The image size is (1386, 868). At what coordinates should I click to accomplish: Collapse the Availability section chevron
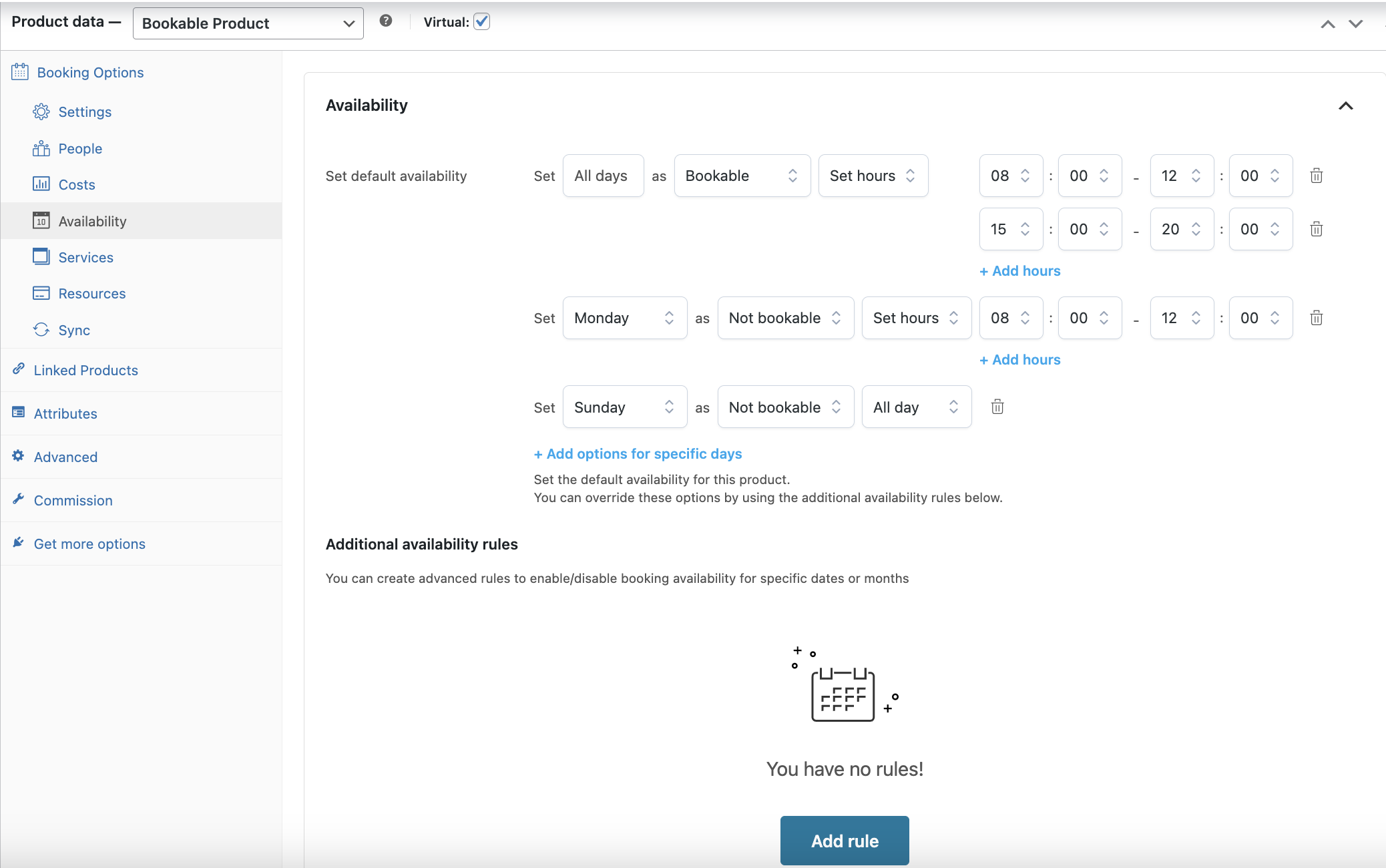1345,105
